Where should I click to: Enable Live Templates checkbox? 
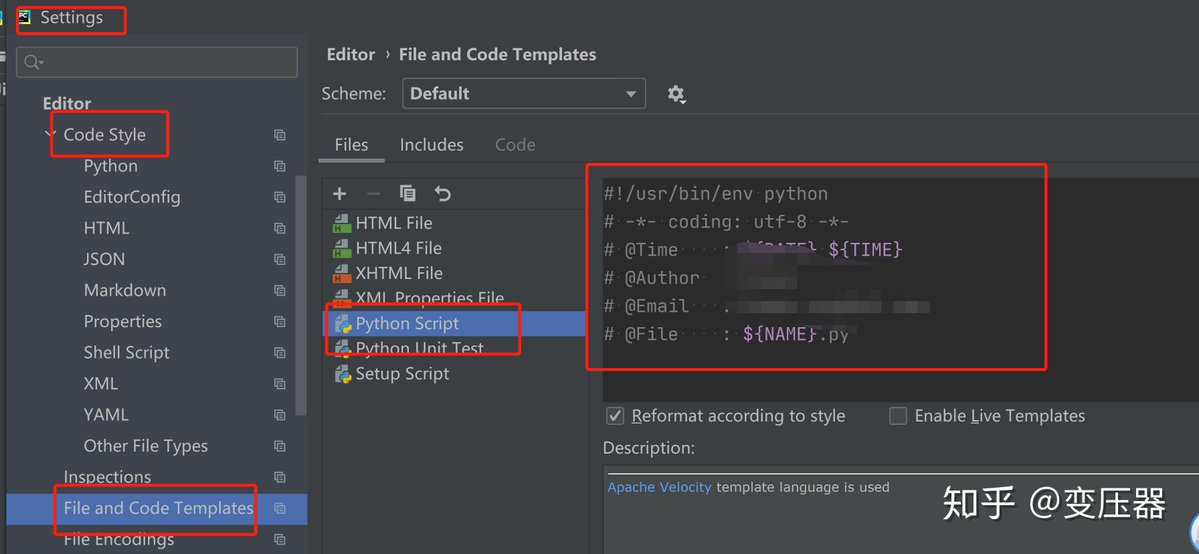pos(898,416)
